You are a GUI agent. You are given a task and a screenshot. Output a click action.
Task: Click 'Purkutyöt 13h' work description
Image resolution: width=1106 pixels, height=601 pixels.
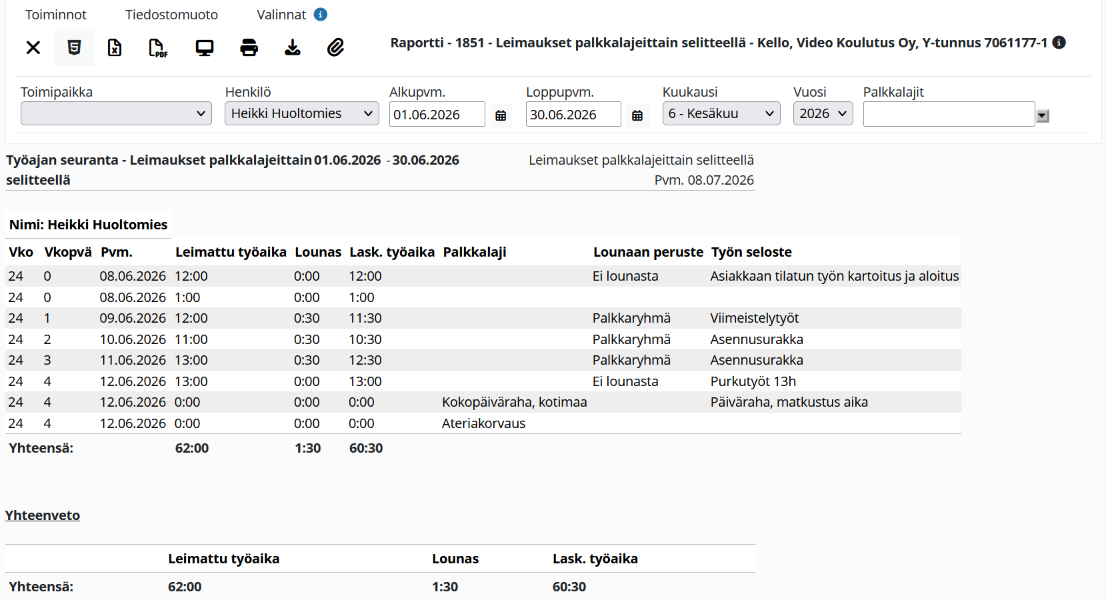(753, 381)
